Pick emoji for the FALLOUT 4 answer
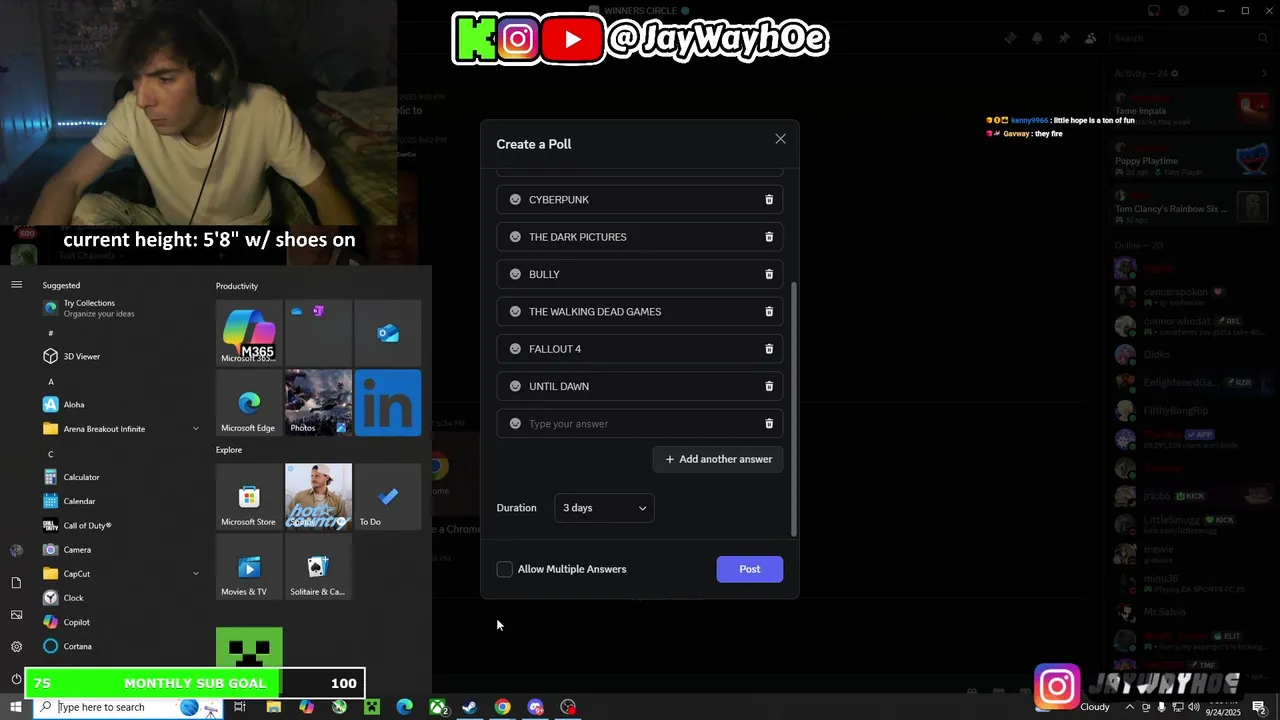This screenshot has width=1280, height=720. pos(515,349)
